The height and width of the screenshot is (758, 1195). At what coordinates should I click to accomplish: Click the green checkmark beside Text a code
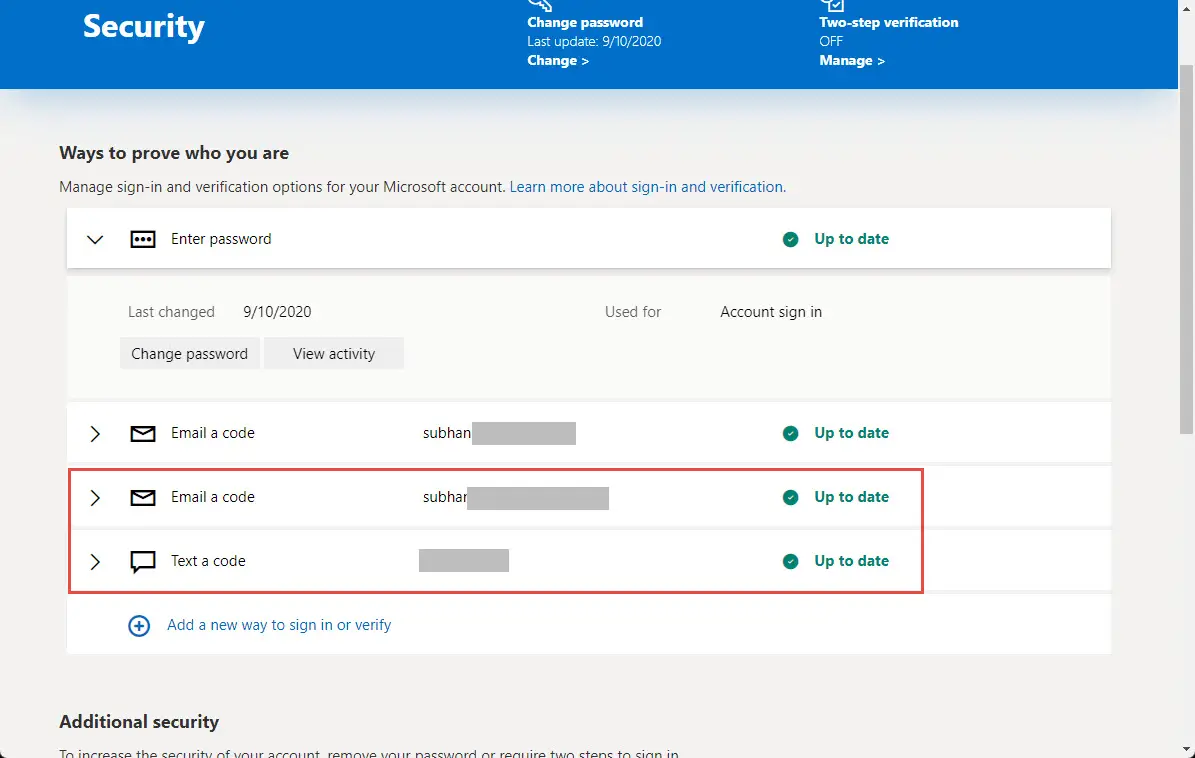[x=790, y=561]
